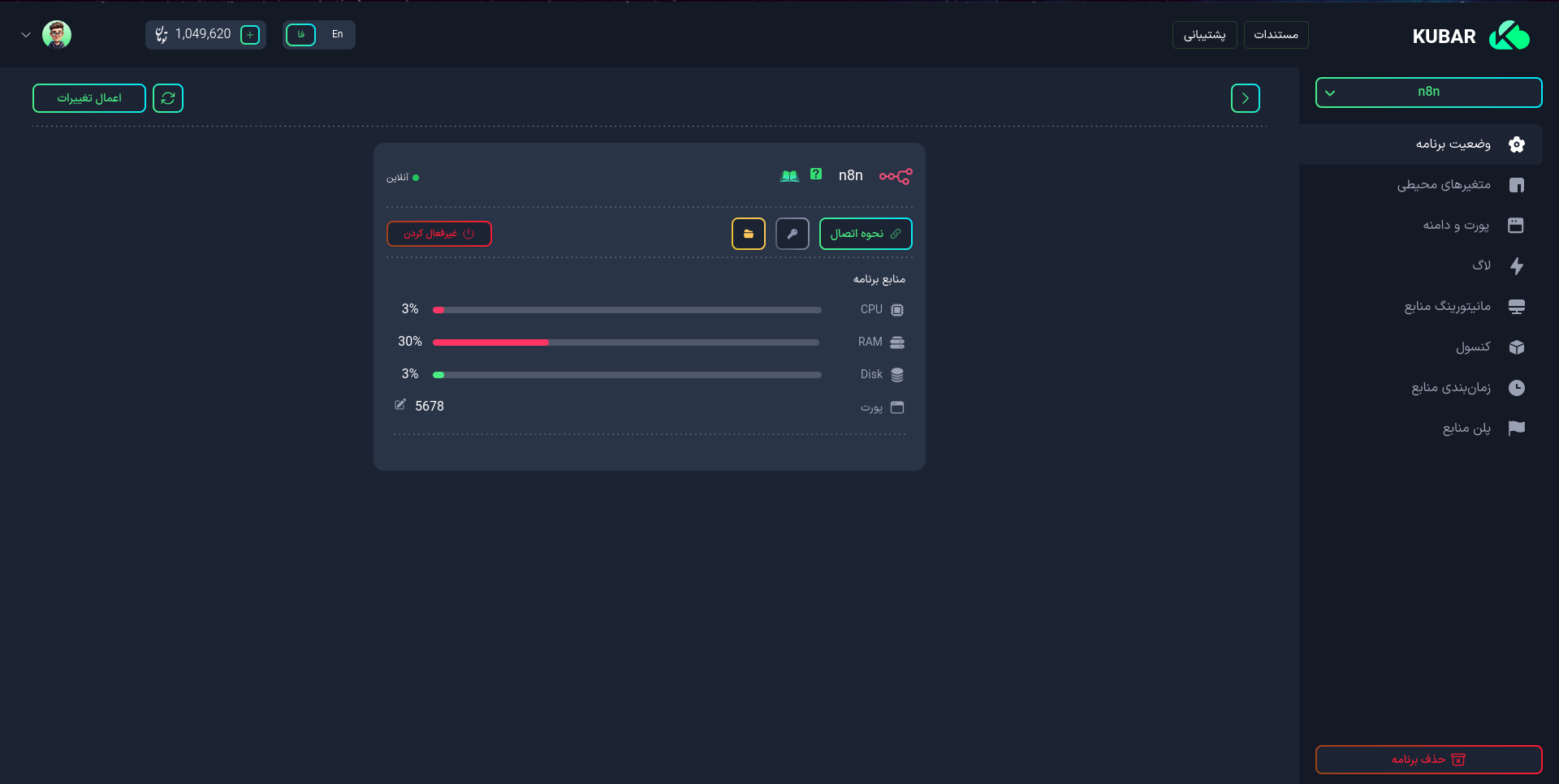Open the n8n app selector dropdown
The width and height of the screenshot is (1559, 784).
pyautogui.click(x=1428, y=93)
